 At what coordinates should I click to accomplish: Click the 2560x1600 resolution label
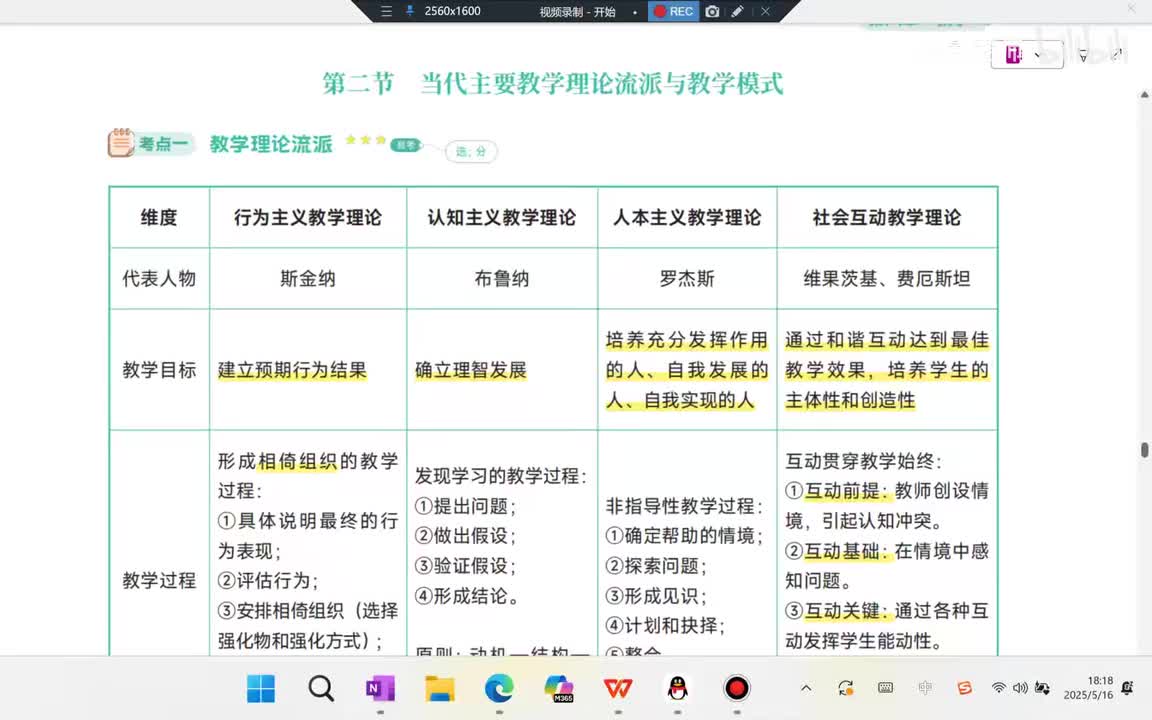453,11
